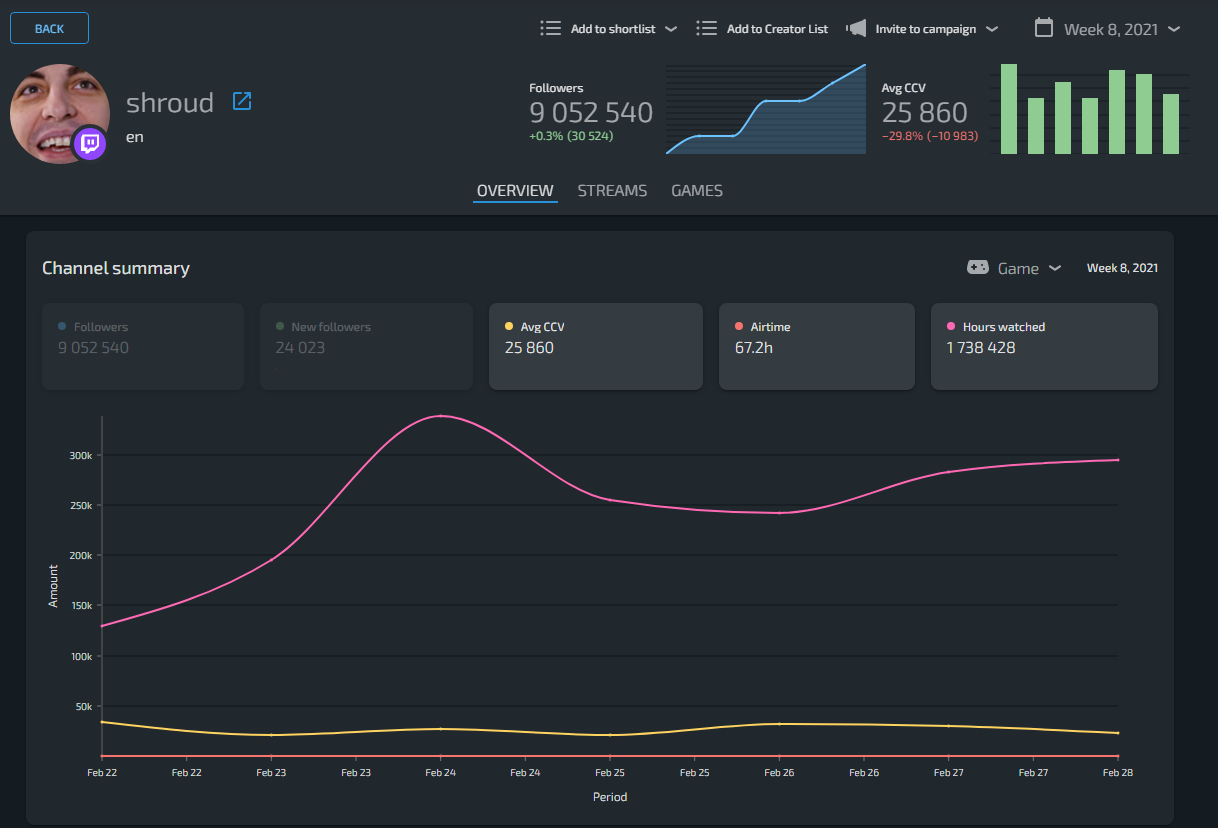Click the Followers sparkline chart in header
Image resolution: width=1218 pixels, height=828 pixels.
point(766,109)
